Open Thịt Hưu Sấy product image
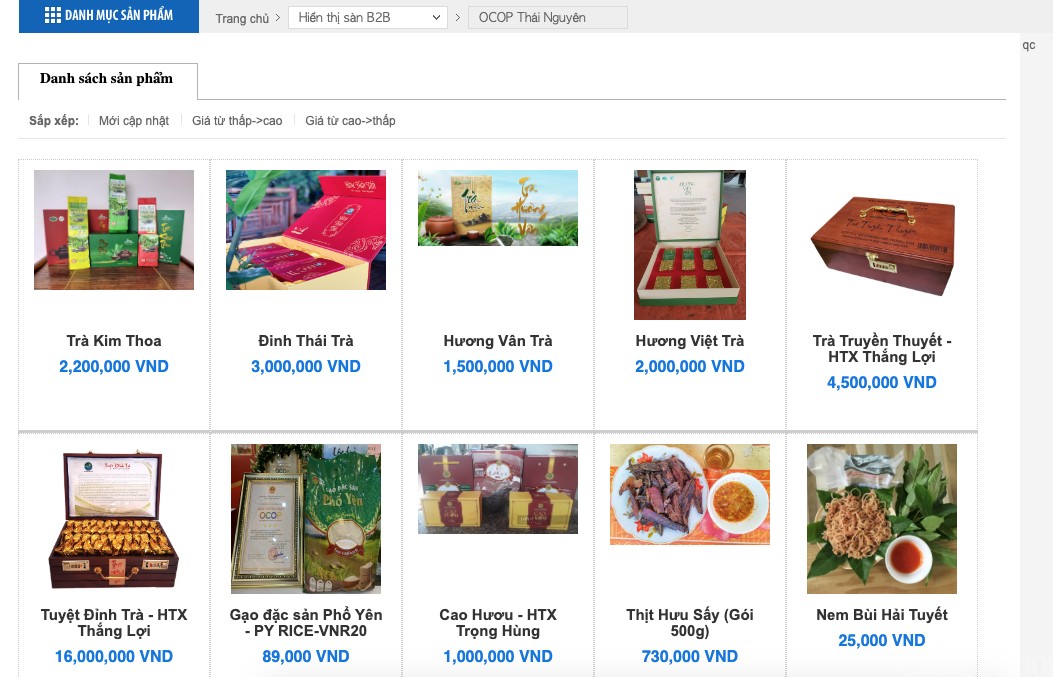 click(x=690, y=495)
